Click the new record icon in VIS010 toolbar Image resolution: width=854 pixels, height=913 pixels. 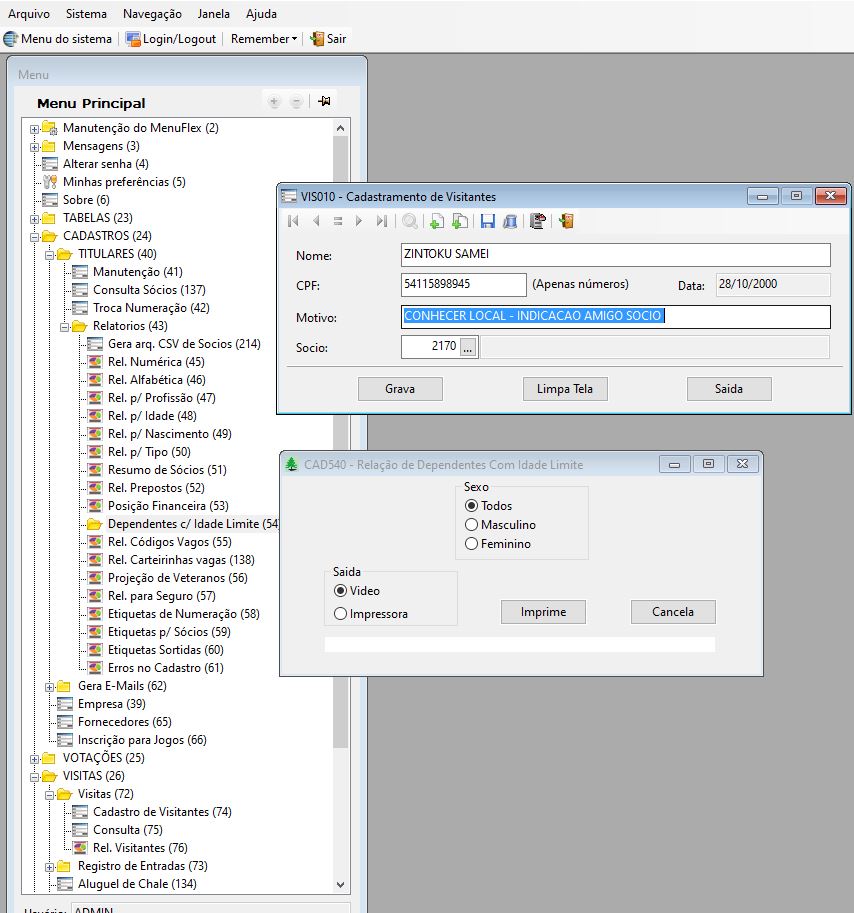(437, 222)
